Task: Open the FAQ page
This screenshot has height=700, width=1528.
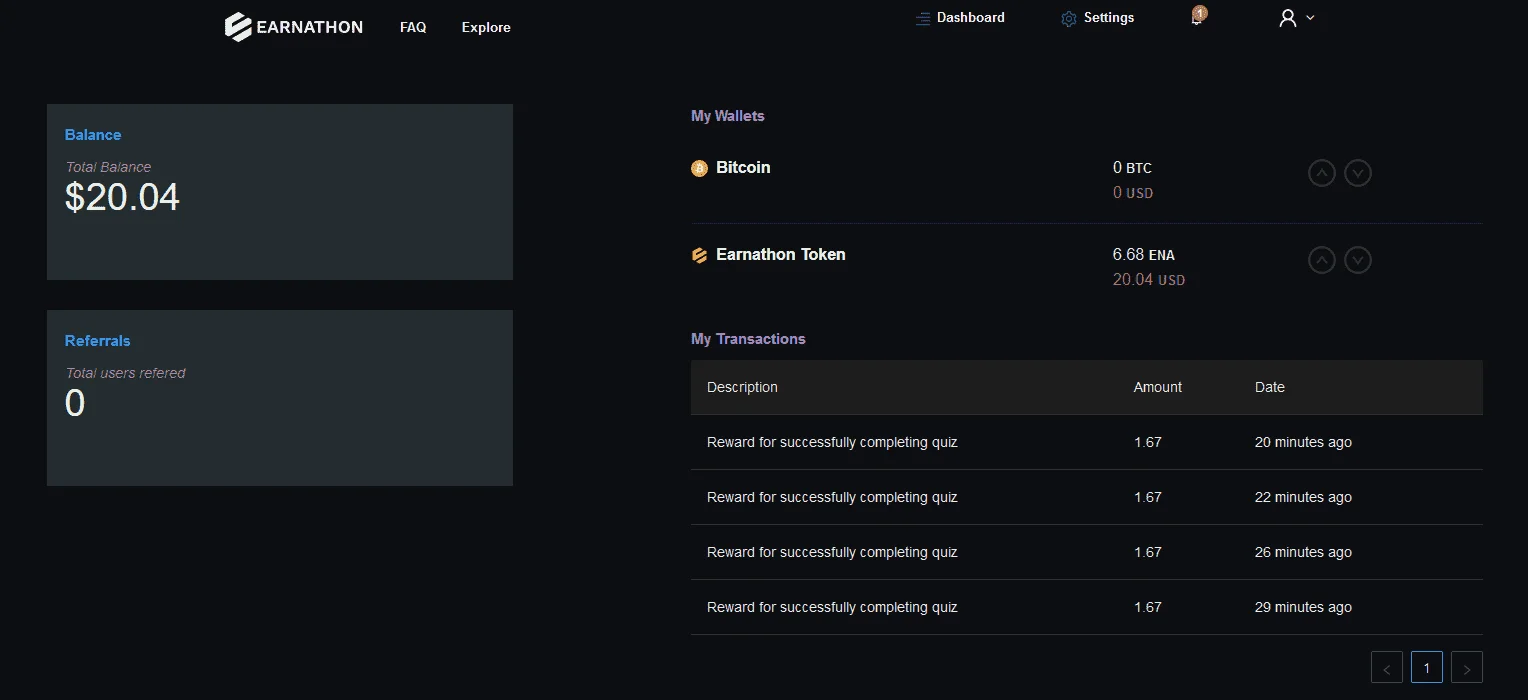Action: click(413, 27)
